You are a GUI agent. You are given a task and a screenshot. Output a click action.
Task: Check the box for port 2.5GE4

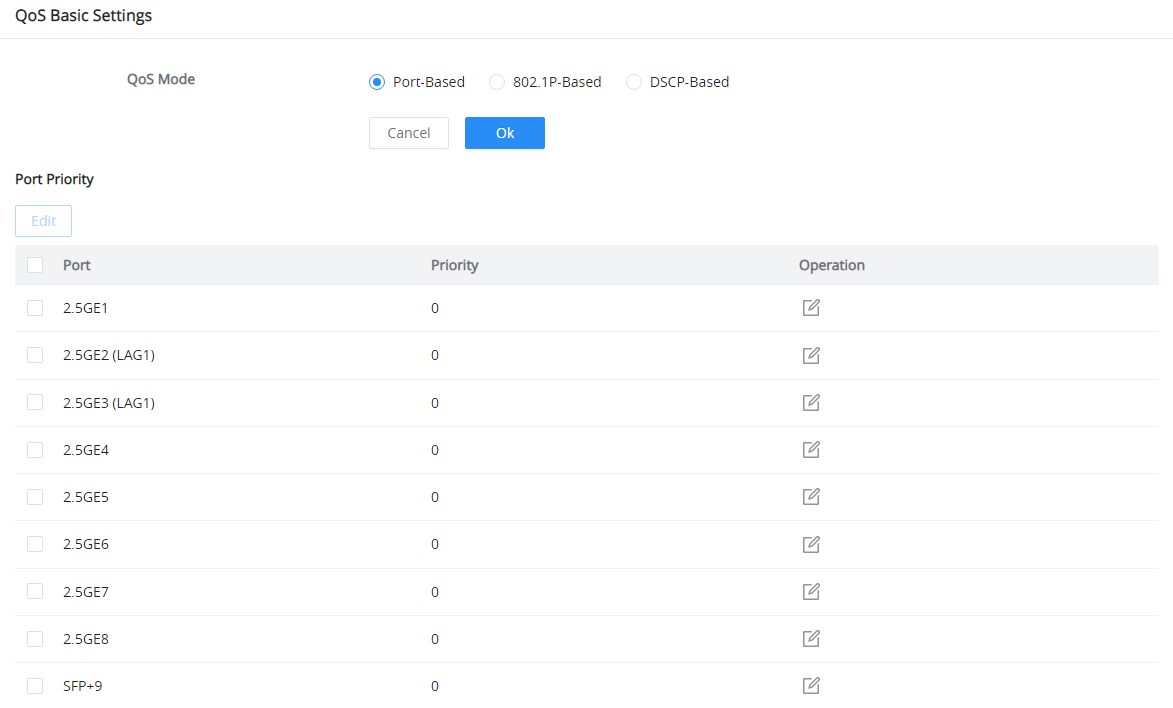click(35, 450)
